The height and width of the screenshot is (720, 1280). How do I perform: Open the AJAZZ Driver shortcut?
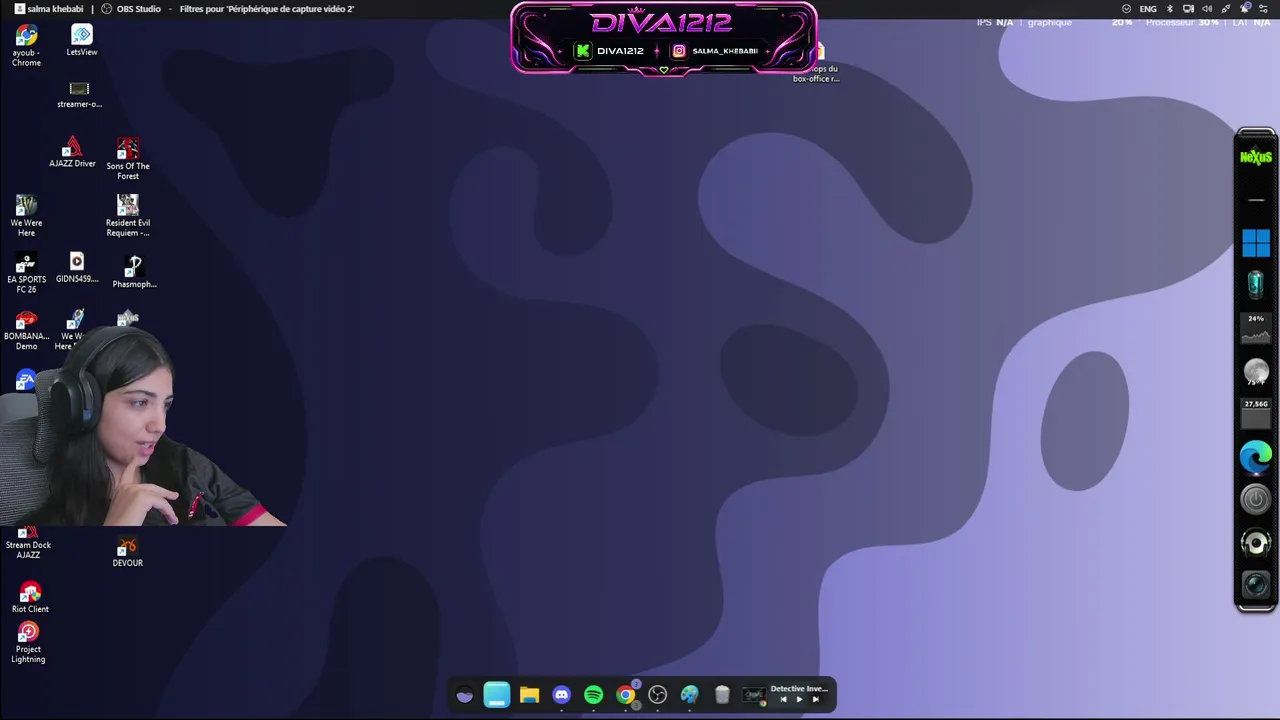(72, 153)
